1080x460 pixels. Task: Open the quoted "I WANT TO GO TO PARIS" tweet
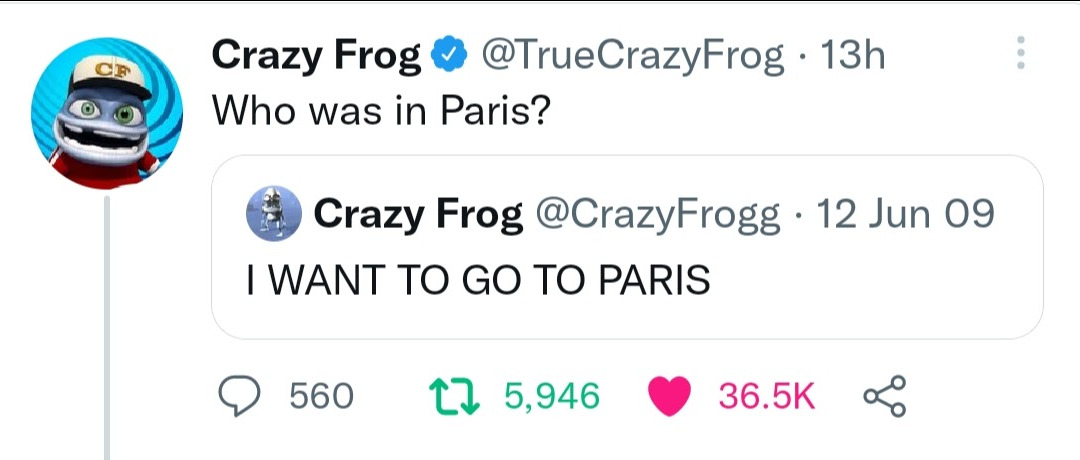[478, 280]
